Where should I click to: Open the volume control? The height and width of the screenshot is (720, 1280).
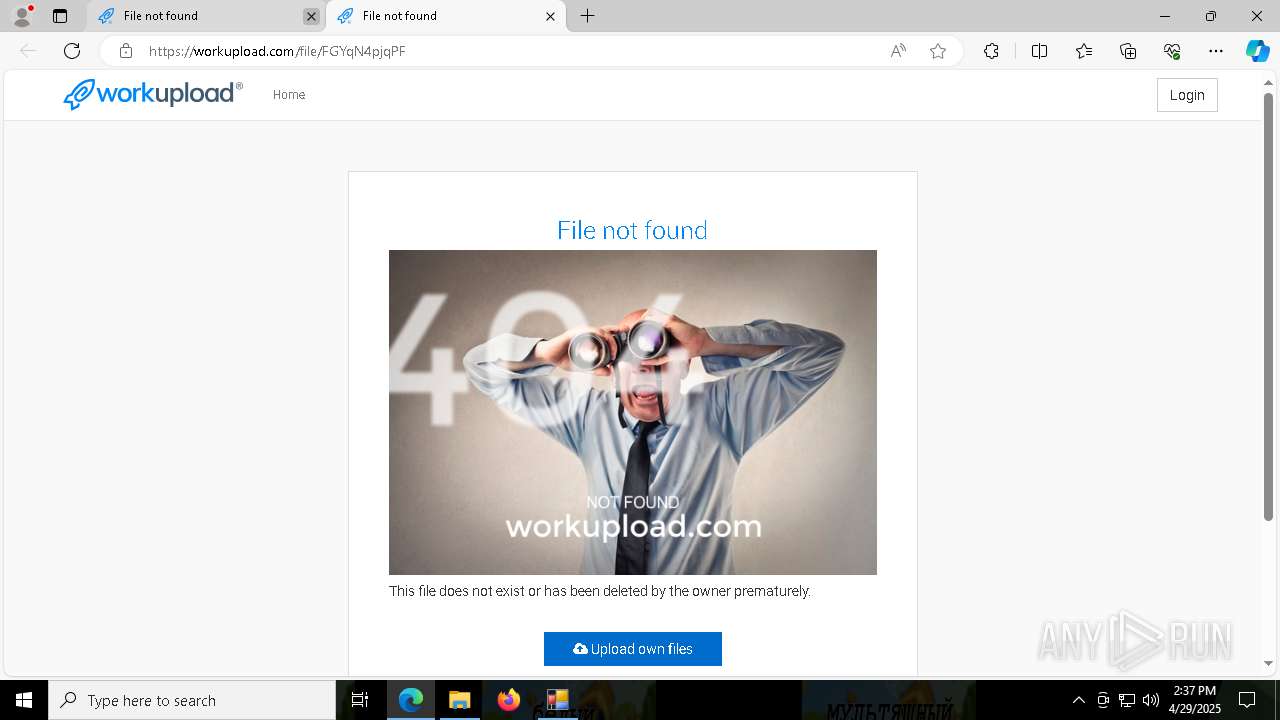click(x=1150, y=700)
